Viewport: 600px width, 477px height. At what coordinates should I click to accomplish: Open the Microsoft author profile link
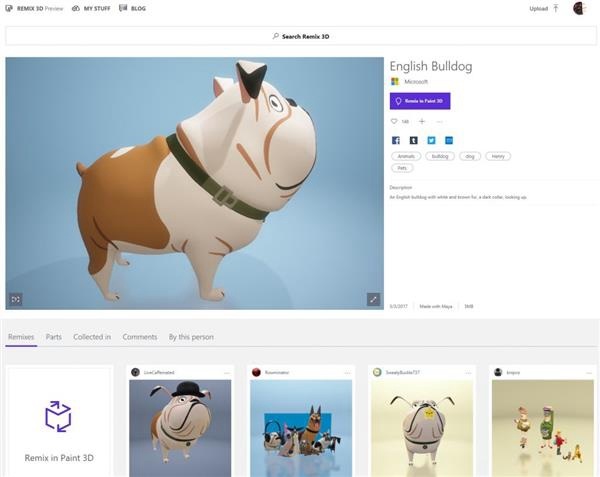pos(416,81)
